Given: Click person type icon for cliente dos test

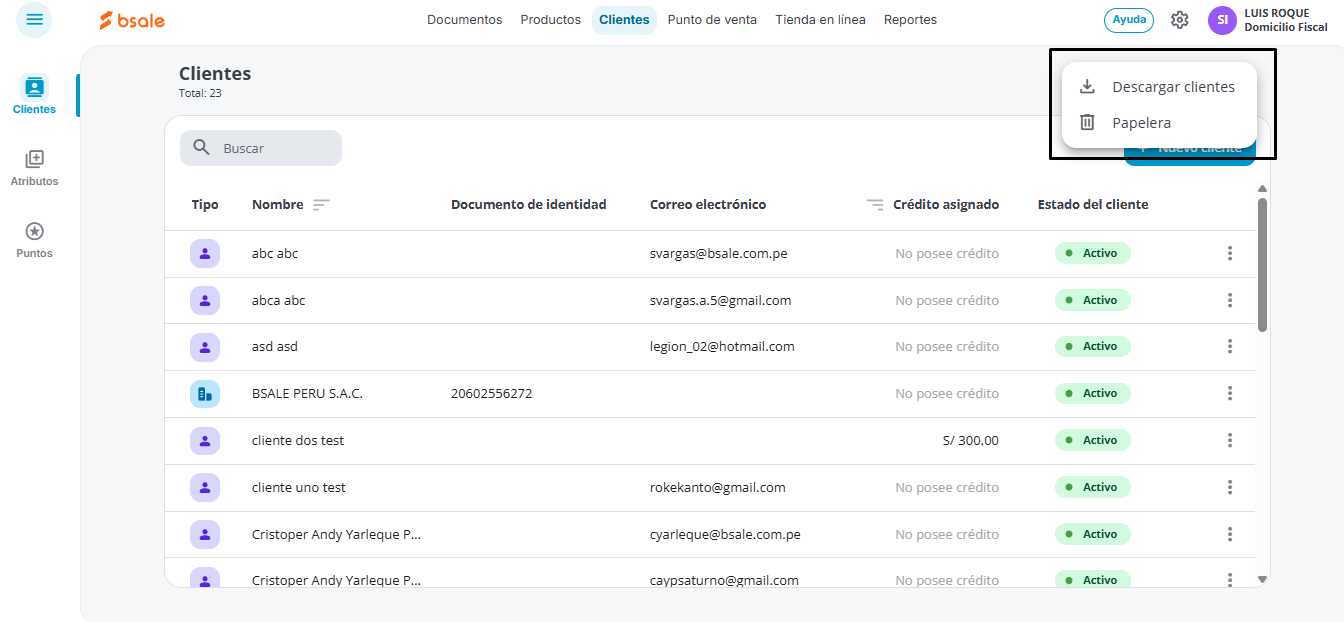Looking at the screenshot, I should pos(205,440).
